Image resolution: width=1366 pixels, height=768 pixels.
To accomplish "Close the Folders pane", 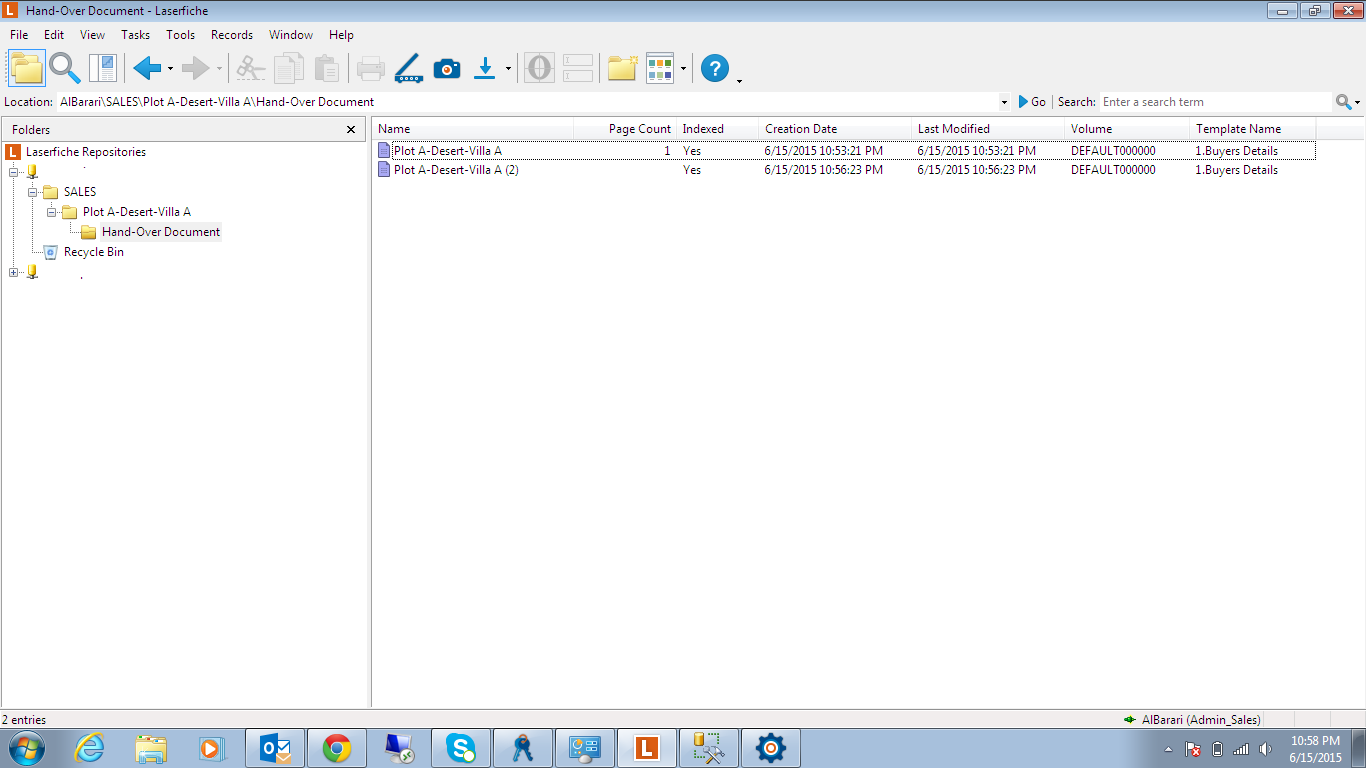I will click(x=351, y=130).
